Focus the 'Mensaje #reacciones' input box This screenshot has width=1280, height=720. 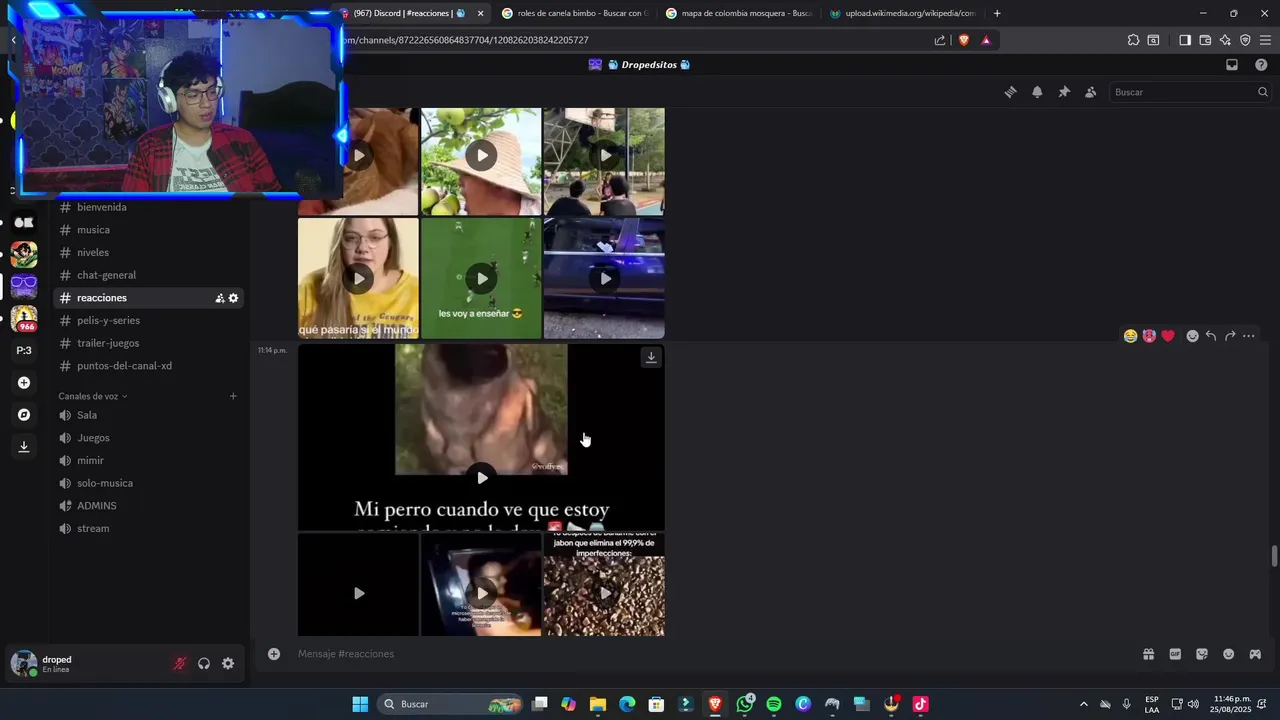pyautogui.click(x=700, y=654)
